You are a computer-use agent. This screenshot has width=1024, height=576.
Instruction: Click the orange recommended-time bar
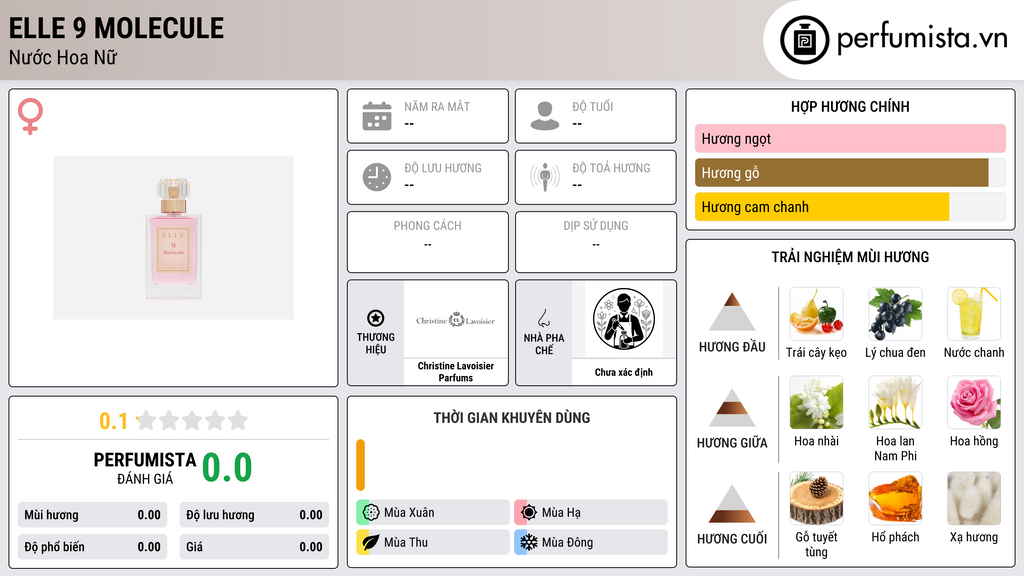pyautogui.click(x=360, y=465)
